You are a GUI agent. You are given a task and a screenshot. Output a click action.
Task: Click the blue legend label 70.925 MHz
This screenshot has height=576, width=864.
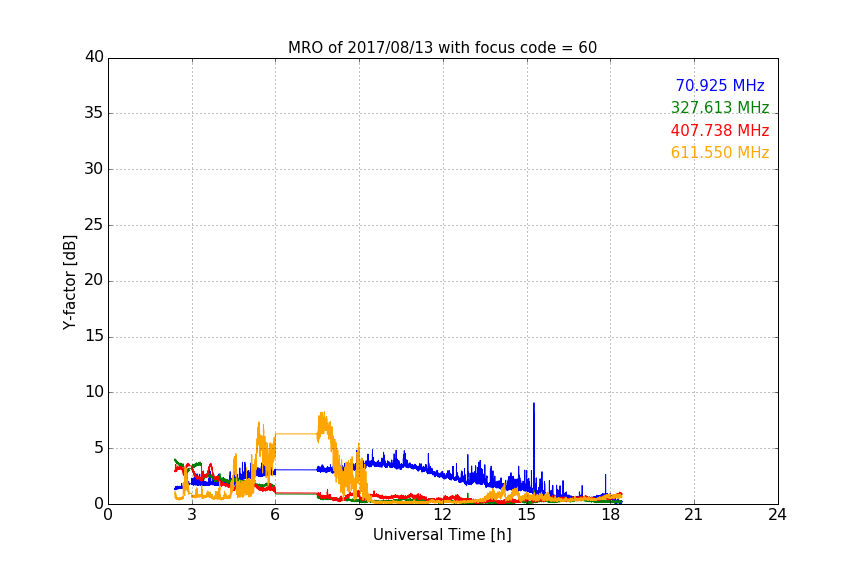(x=720, y=85)
